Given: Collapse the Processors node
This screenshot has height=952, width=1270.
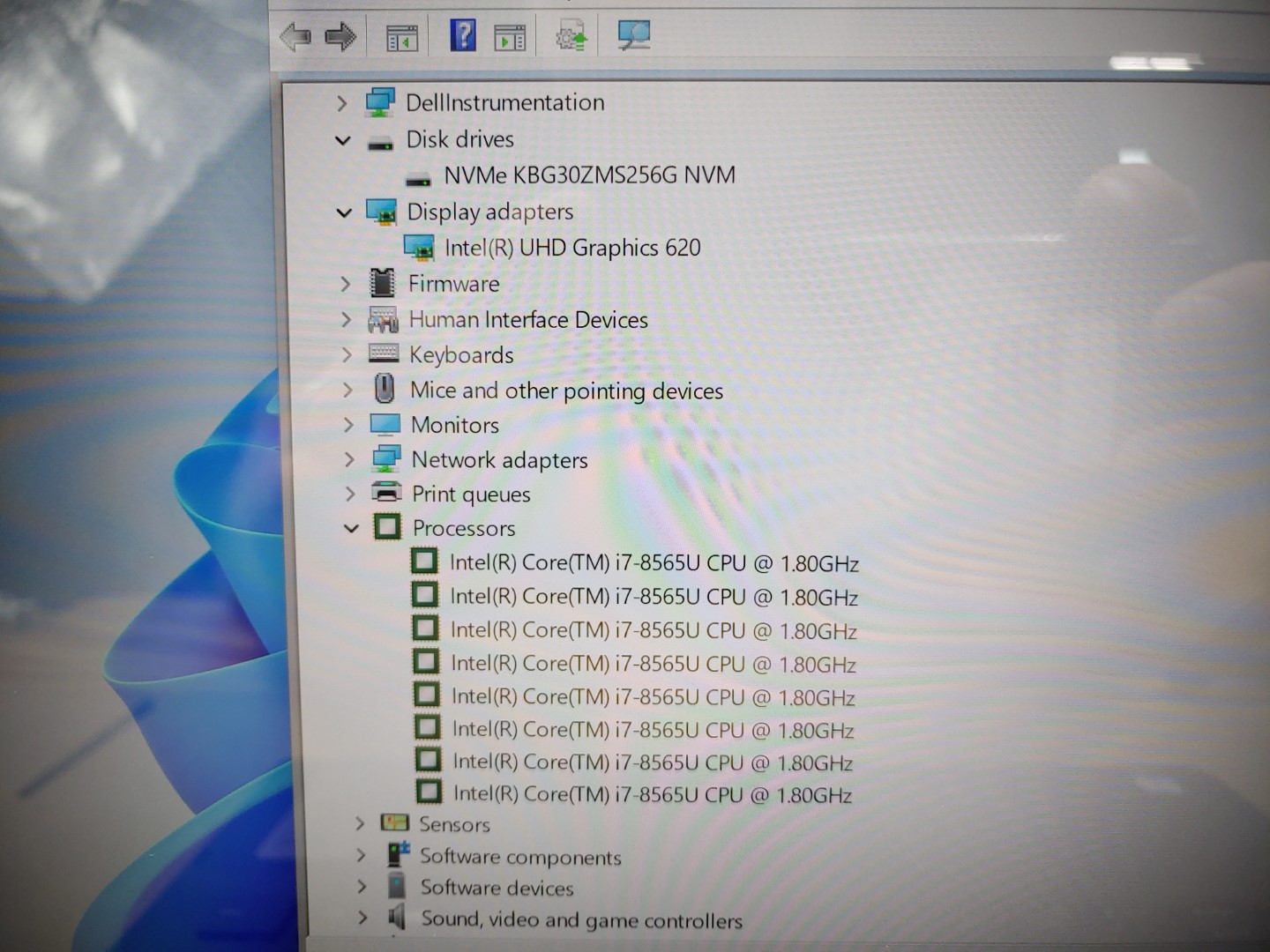Looking at the screenshot, I should 352,528.
